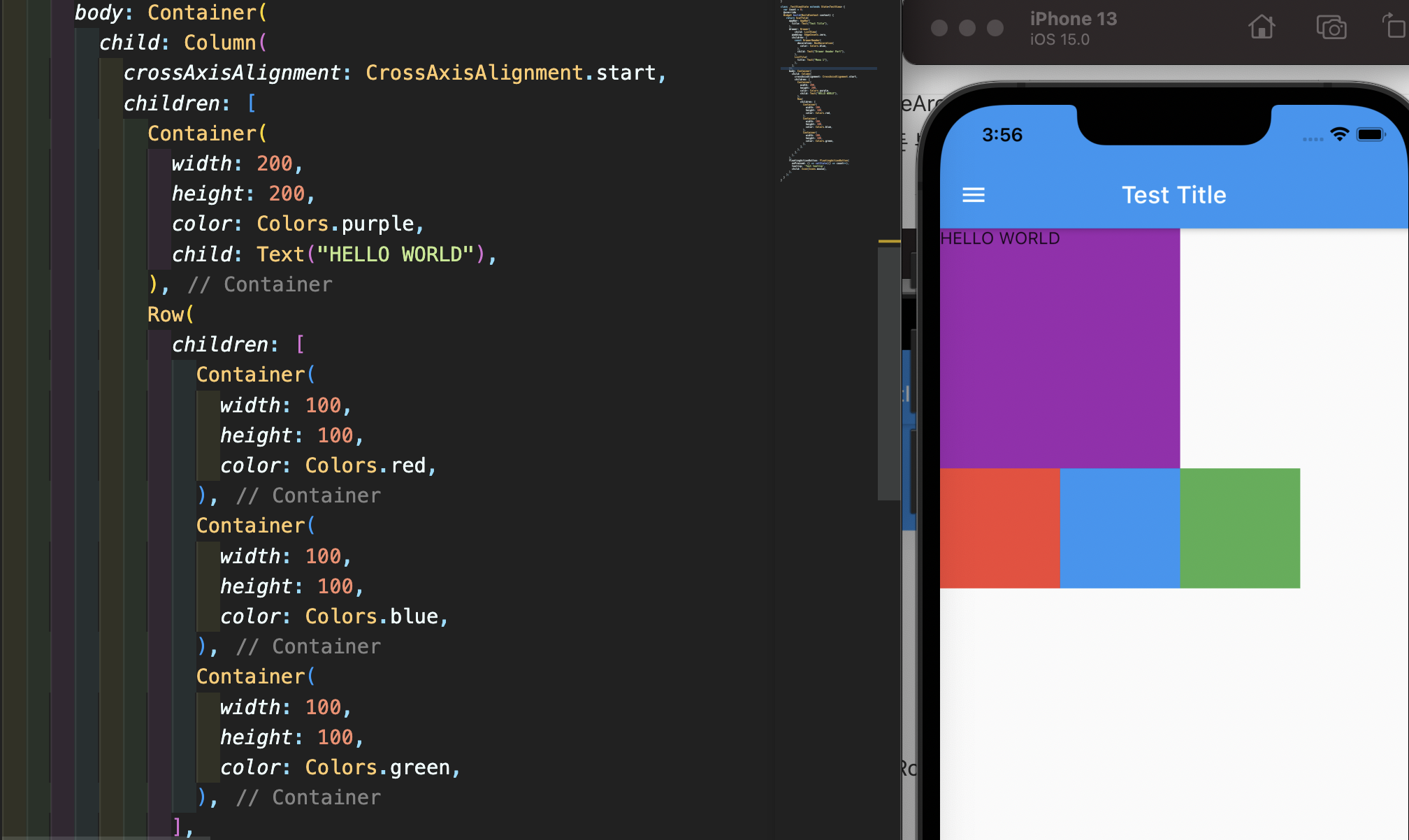Open the hamburger drawer menu
1409x840 pixels.
pyautogui.click(x=973, y=195)
